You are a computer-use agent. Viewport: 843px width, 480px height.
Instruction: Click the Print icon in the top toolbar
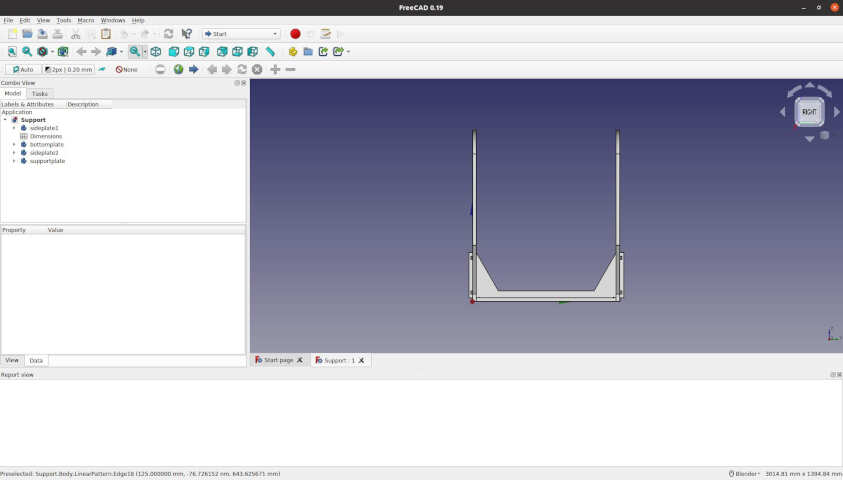point(58,34)
